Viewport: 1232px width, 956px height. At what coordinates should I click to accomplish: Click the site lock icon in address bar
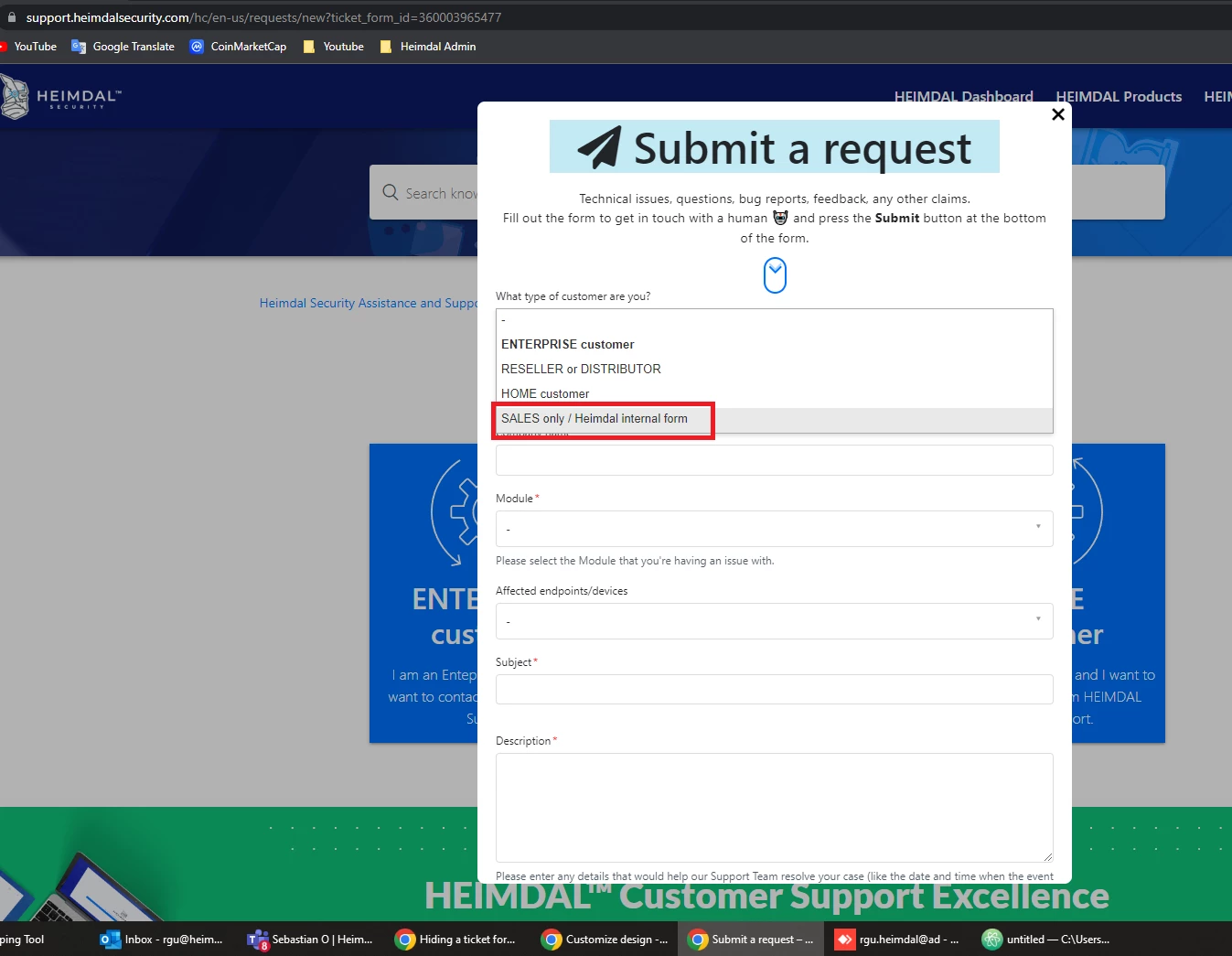point(12,17)
